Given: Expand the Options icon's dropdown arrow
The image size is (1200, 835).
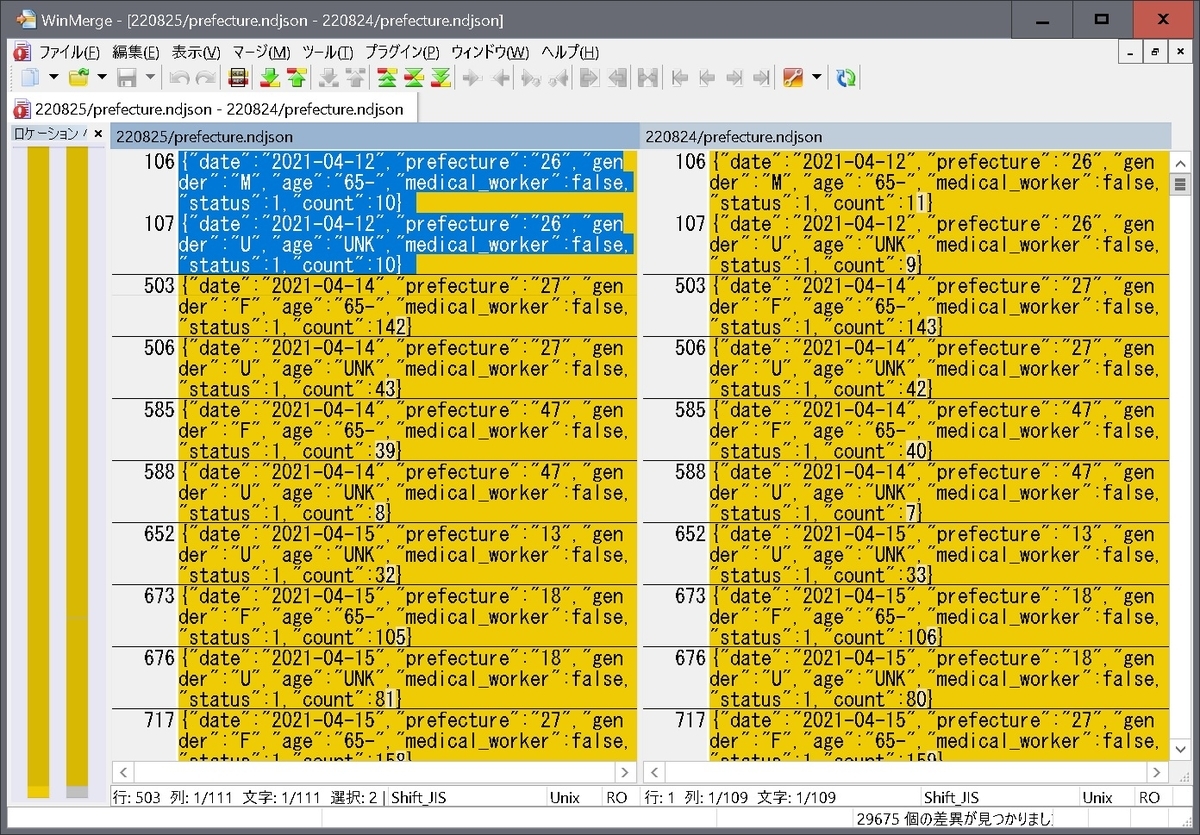Looking at the screenshot, I should (817, 77).
